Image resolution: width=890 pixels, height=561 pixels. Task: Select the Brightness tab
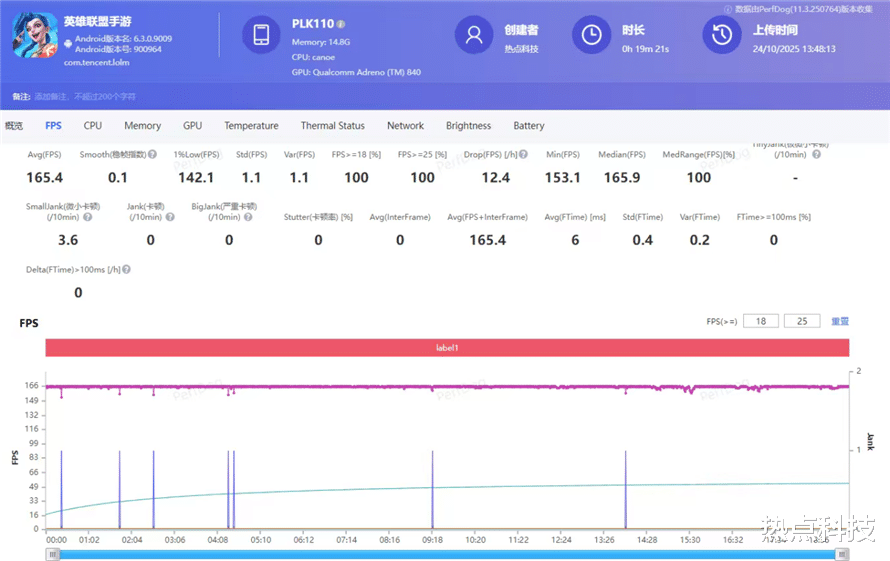468,126
